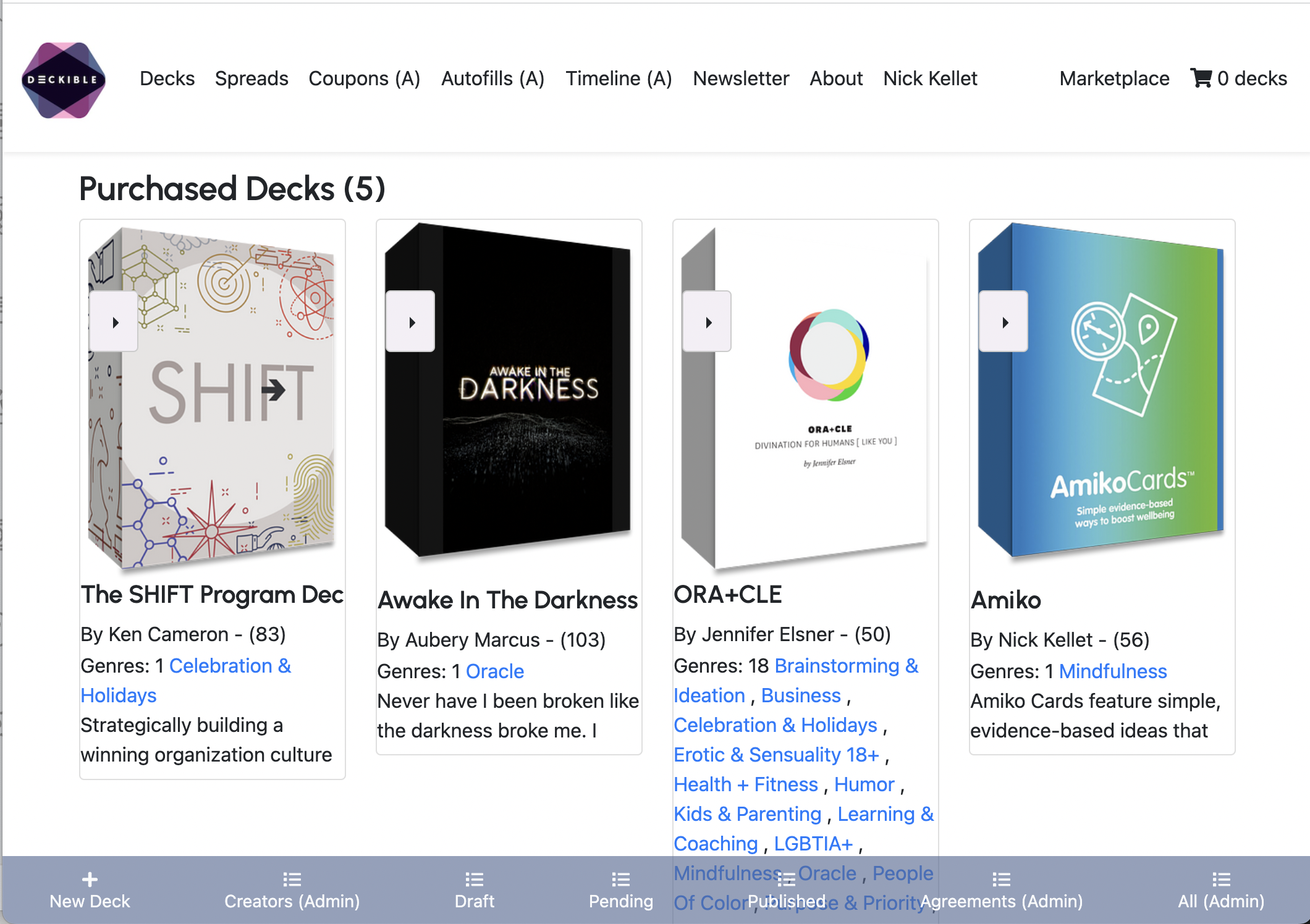The height and width of the screenshot is (924, 1310).
Task: Go to Coupons (A) in navigation
Action: click(x=364, y=78)
